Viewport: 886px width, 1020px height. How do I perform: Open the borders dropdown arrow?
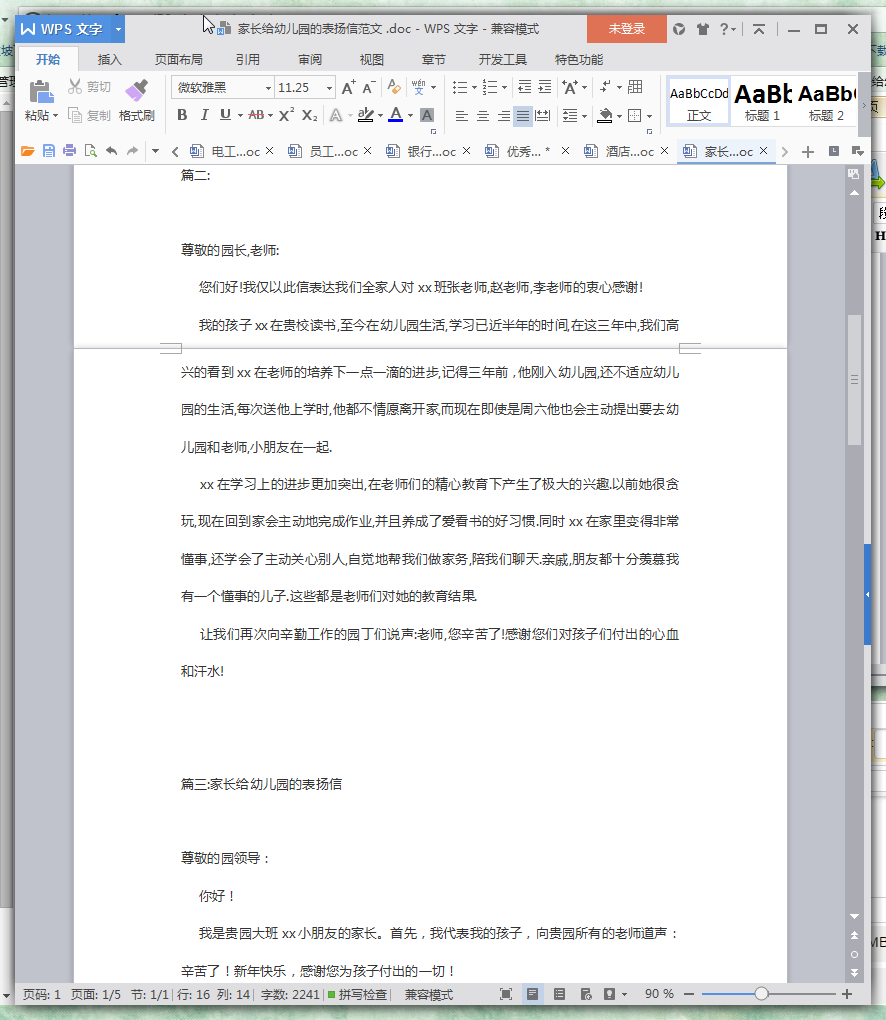(649, 116)
